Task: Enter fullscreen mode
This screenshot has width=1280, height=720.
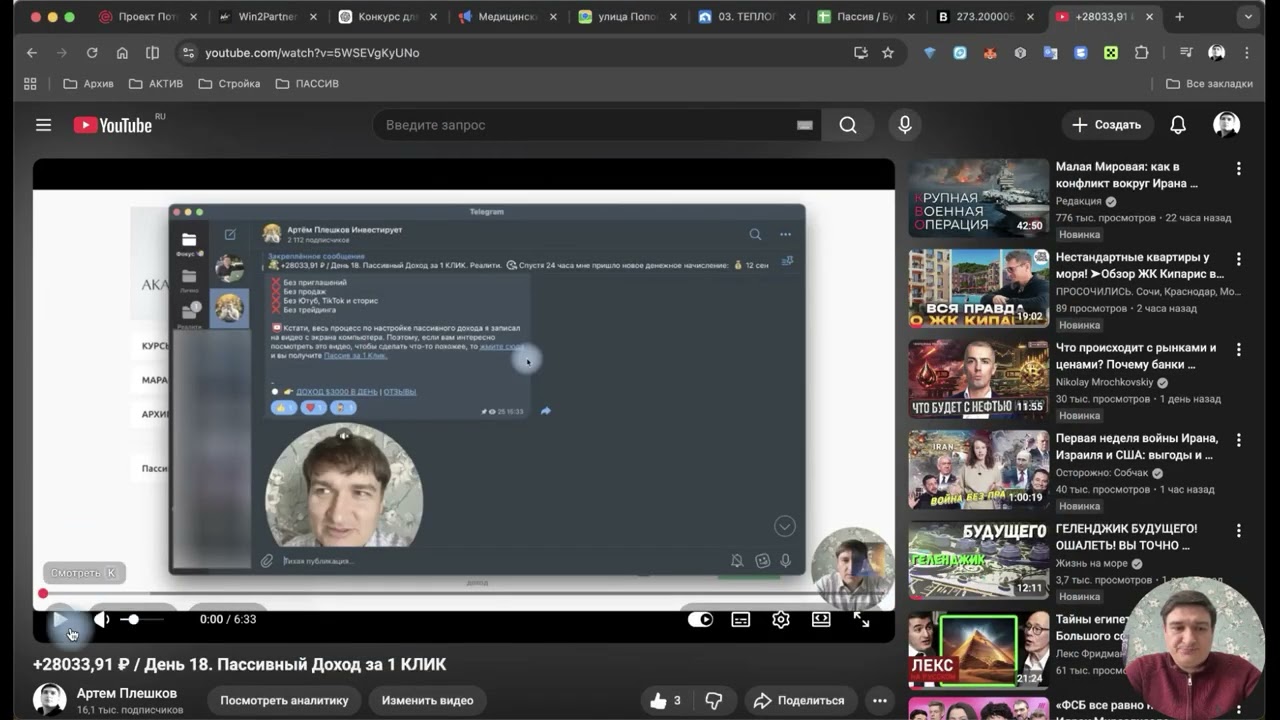Action: click(861, 619)
